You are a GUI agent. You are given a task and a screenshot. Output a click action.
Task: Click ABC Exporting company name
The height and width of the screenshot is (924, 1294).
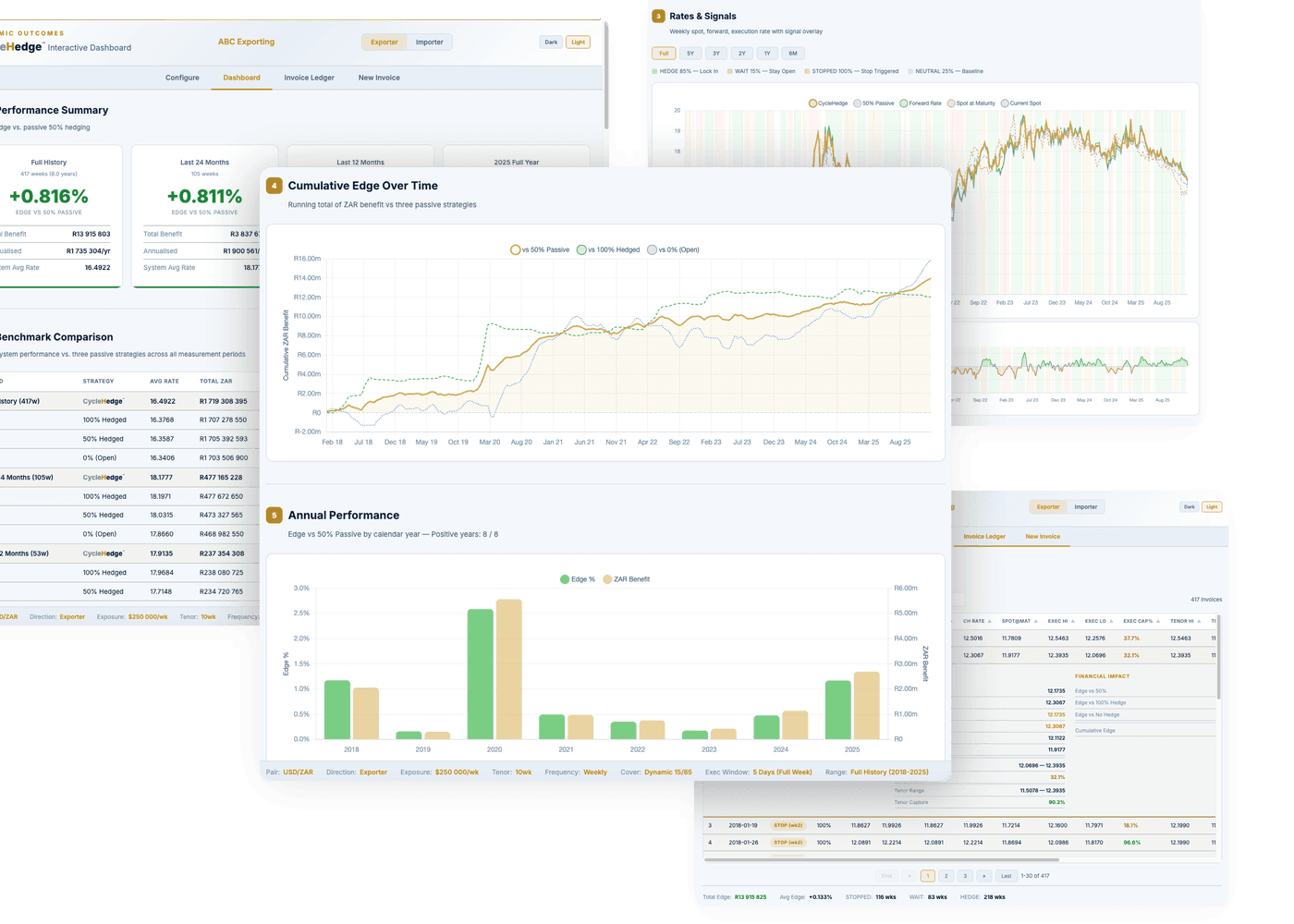(x=246, y=42)
